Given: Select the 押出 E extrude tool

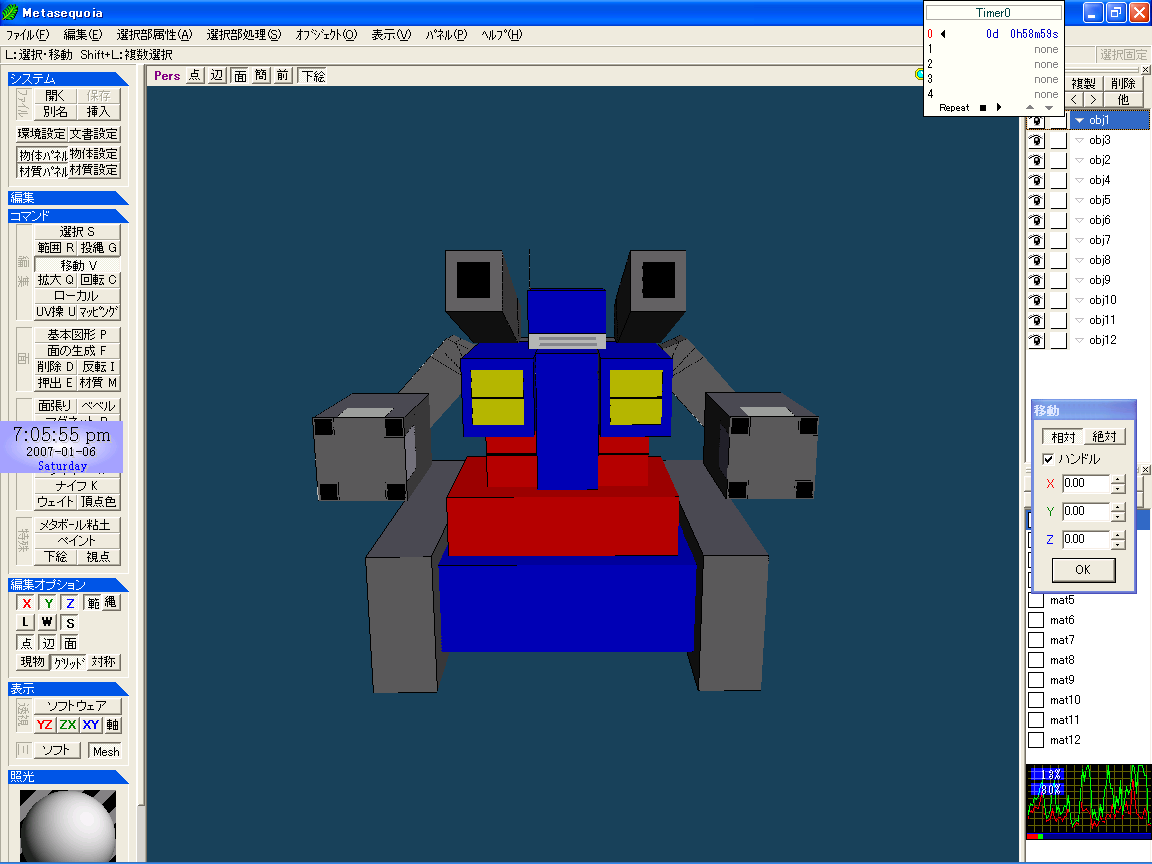Looking at the screenshot, I should tap(56, 383).
